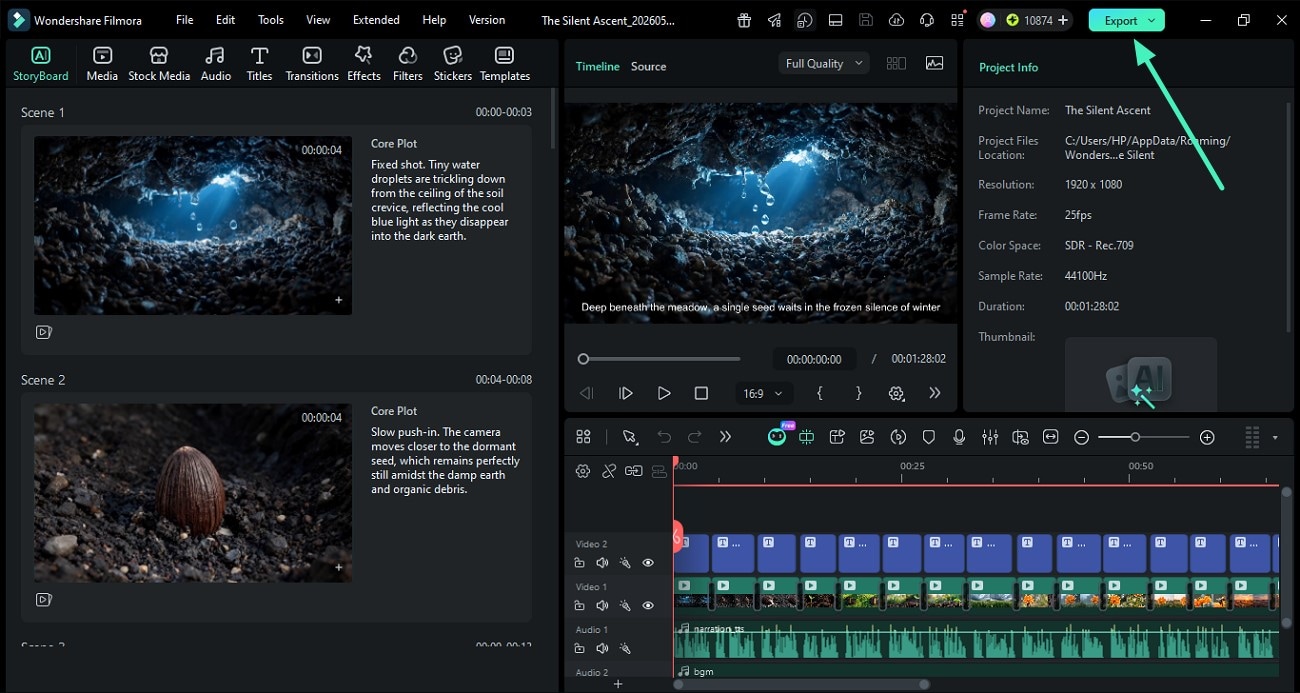
Task: Open the audio mixer icon
Action: (990, 437)
